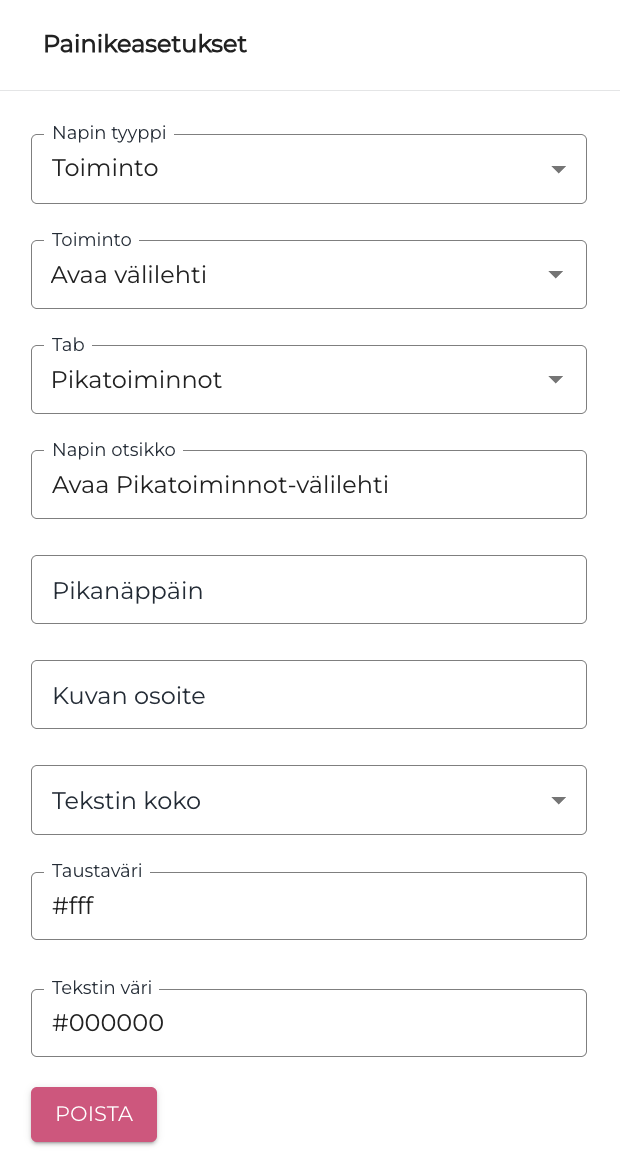Open the Tab dropdown showing Pikatoiminnot

(x=309, y=379)
